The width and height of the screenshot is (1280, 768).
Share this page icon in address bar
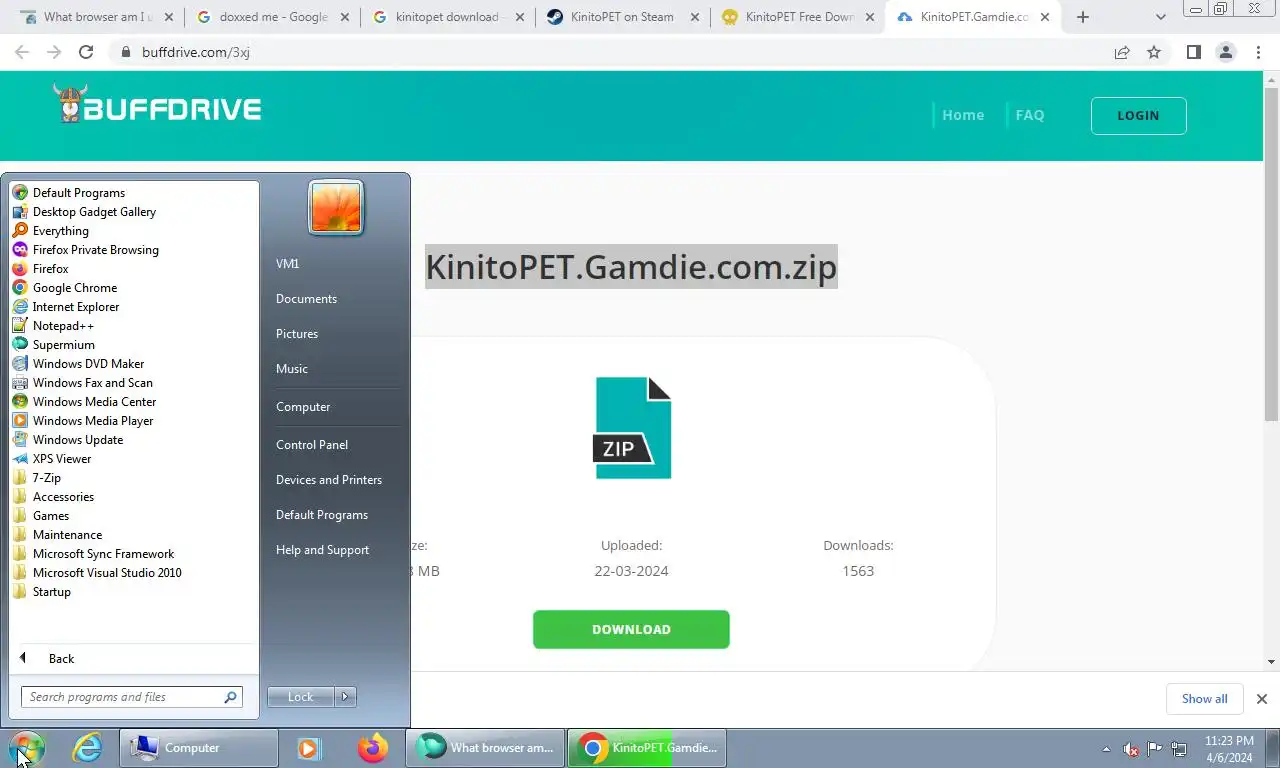[x=1122, y=52]
